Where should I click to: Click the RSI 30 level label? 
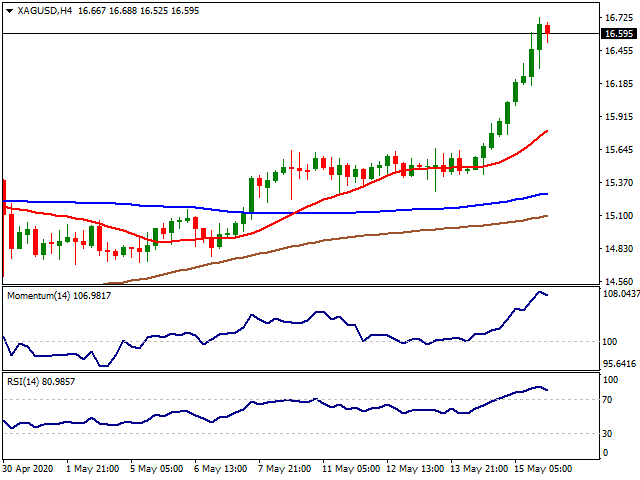coord(607,433)
